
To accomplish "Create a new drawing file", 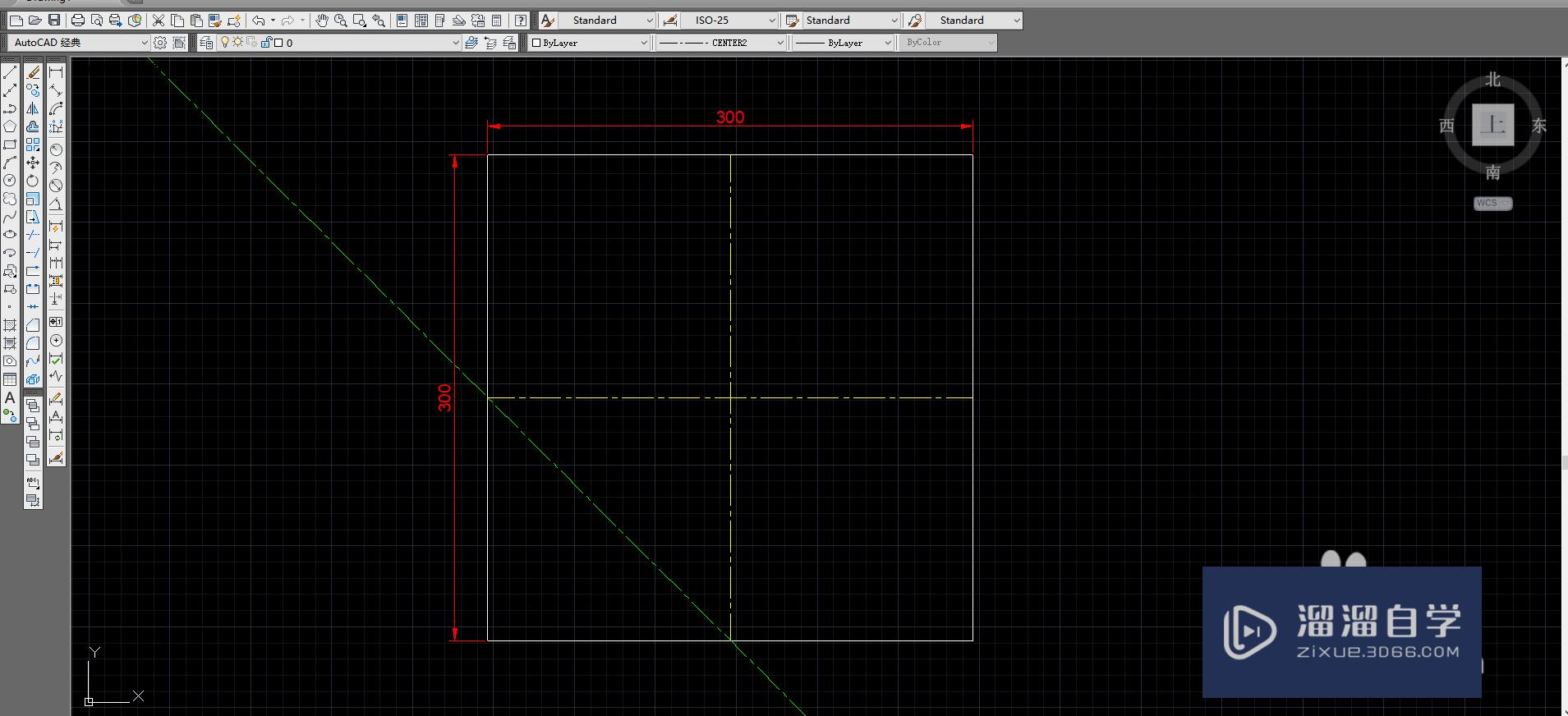I will [16, 21].
